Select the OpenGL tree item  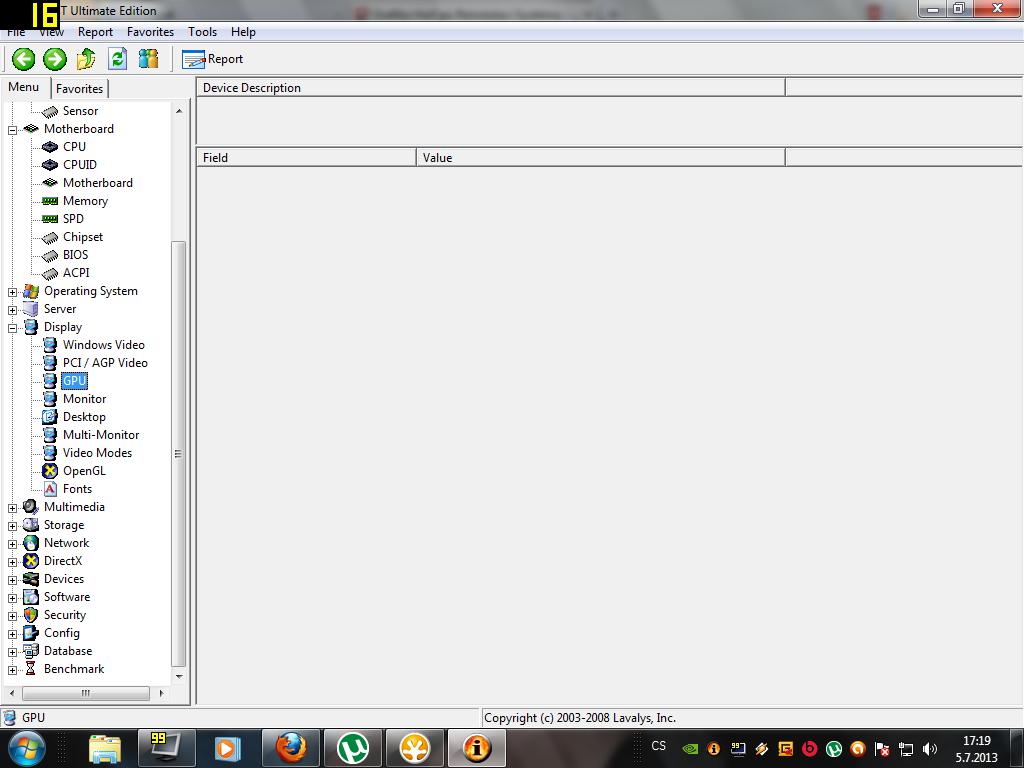point(84,471)
